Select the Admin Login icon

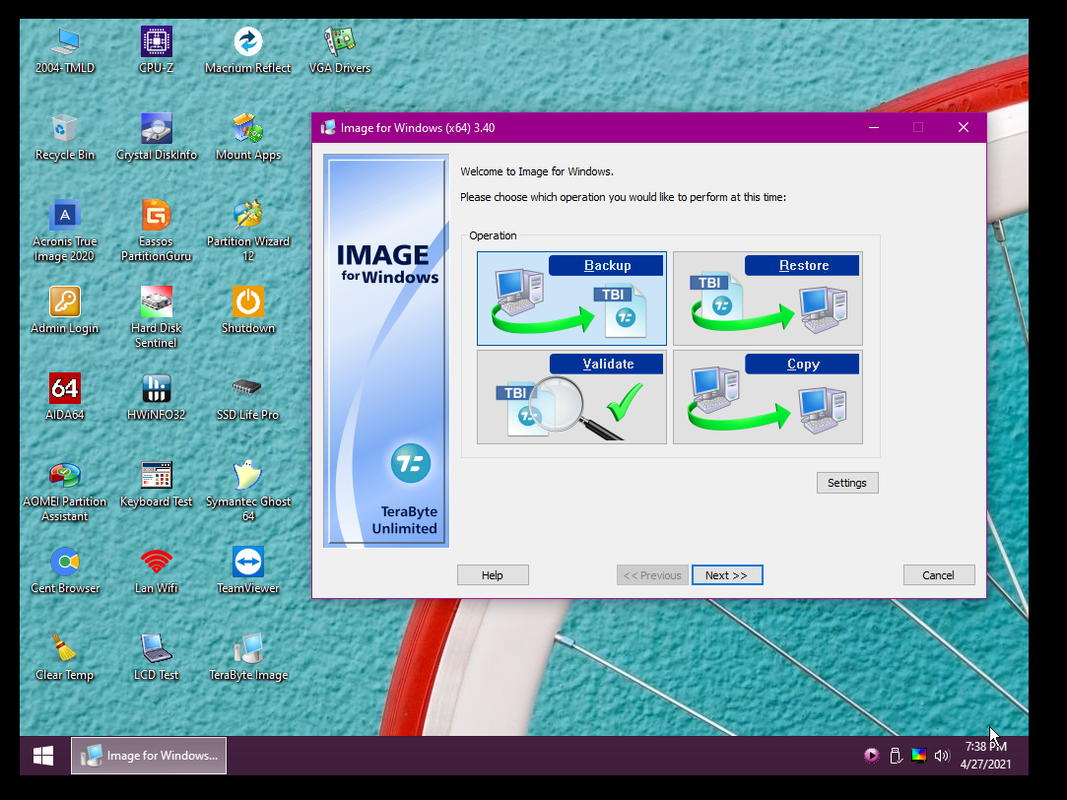pyautogui.click(x=65, y=311)
